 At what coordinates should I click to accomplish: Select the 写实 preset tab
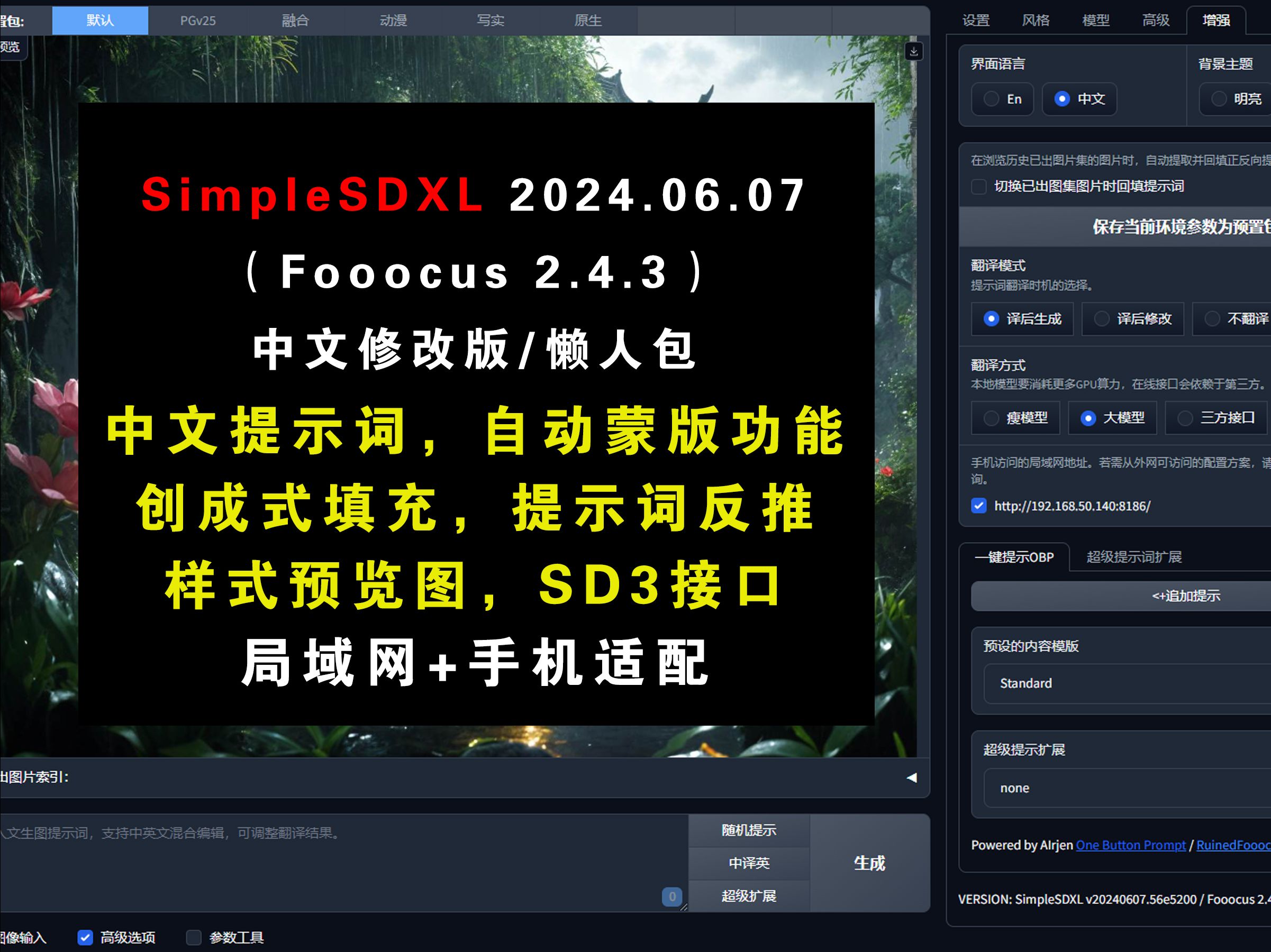tap(491, 21)
